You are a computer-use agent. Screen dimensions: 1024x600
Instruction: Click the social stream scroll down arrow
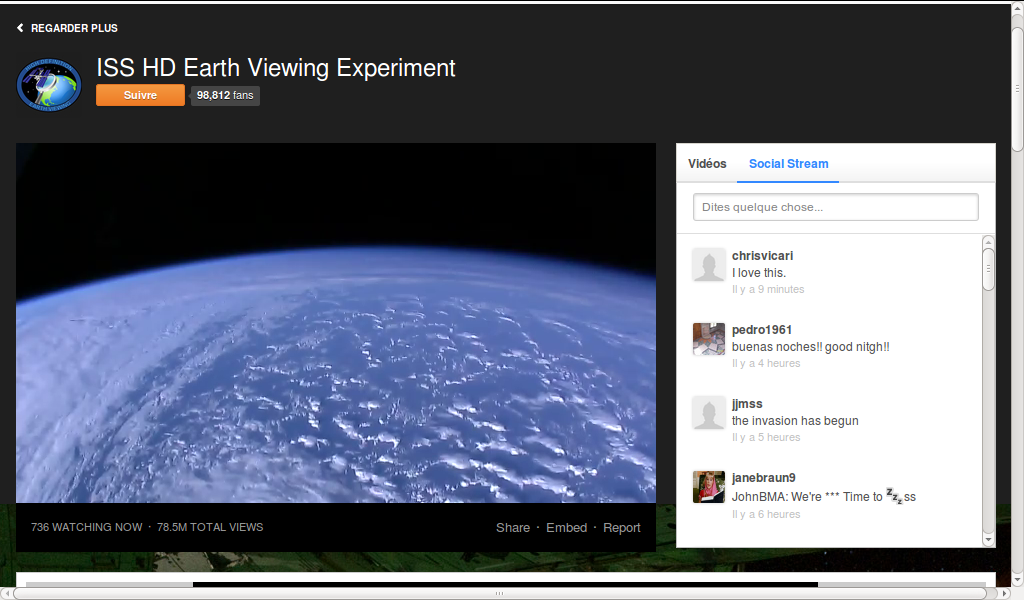point(988,540)
